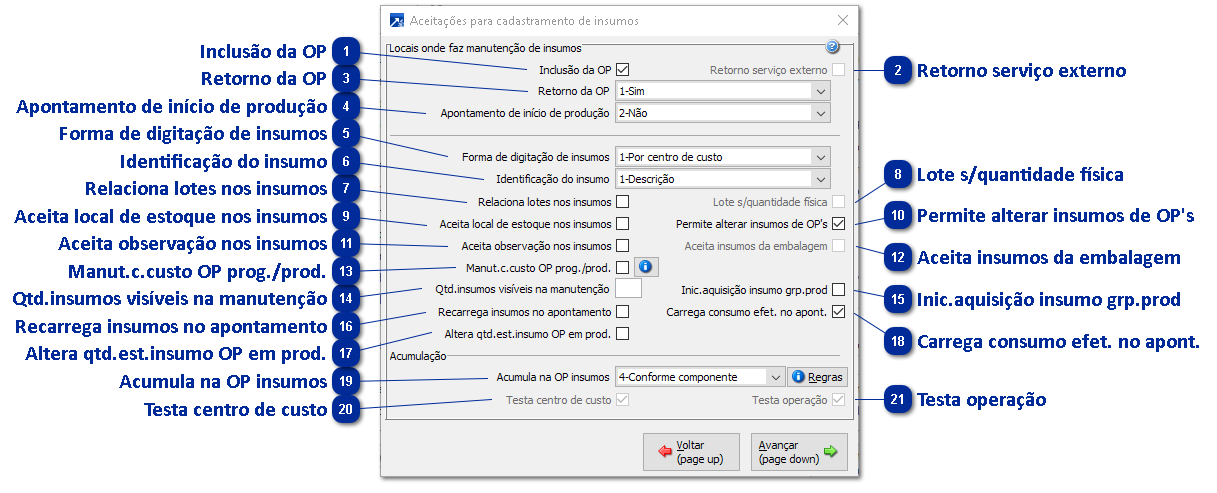Click numbered callout badge 1
1217x493 pixels.
[345, 52]
